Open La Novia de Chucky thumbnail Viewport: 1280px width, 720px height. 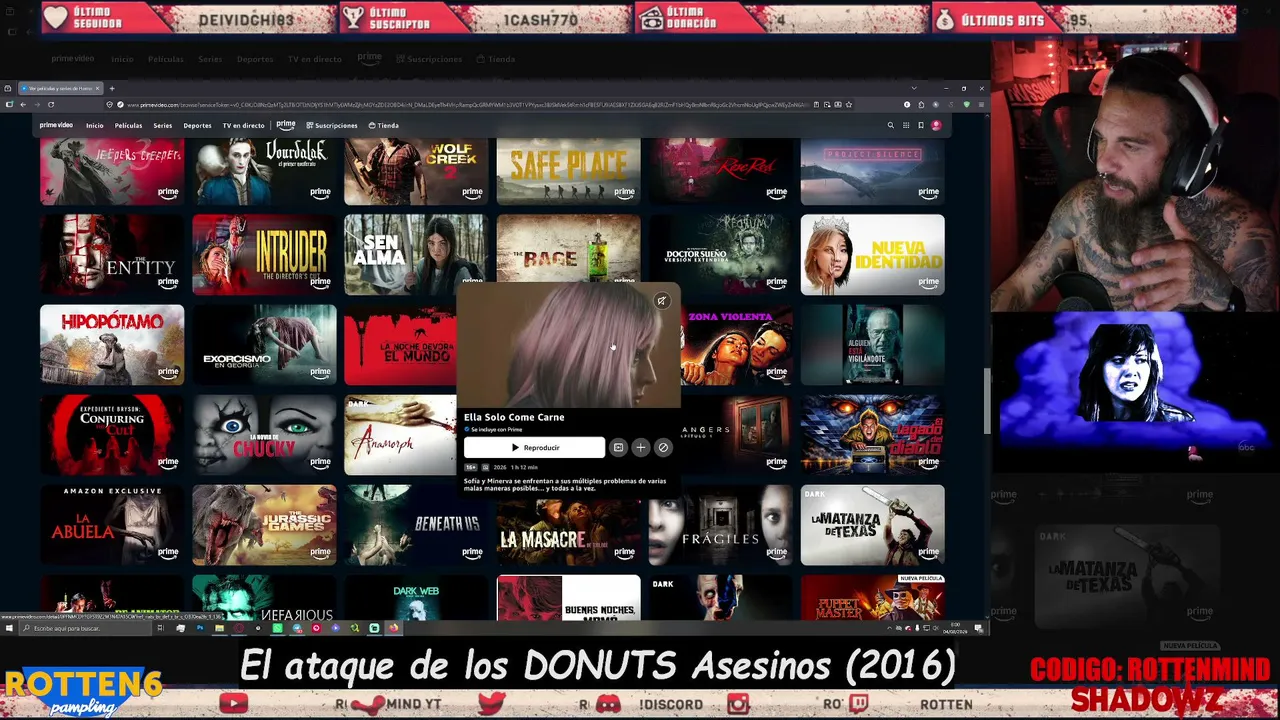[x=264, y=435]
